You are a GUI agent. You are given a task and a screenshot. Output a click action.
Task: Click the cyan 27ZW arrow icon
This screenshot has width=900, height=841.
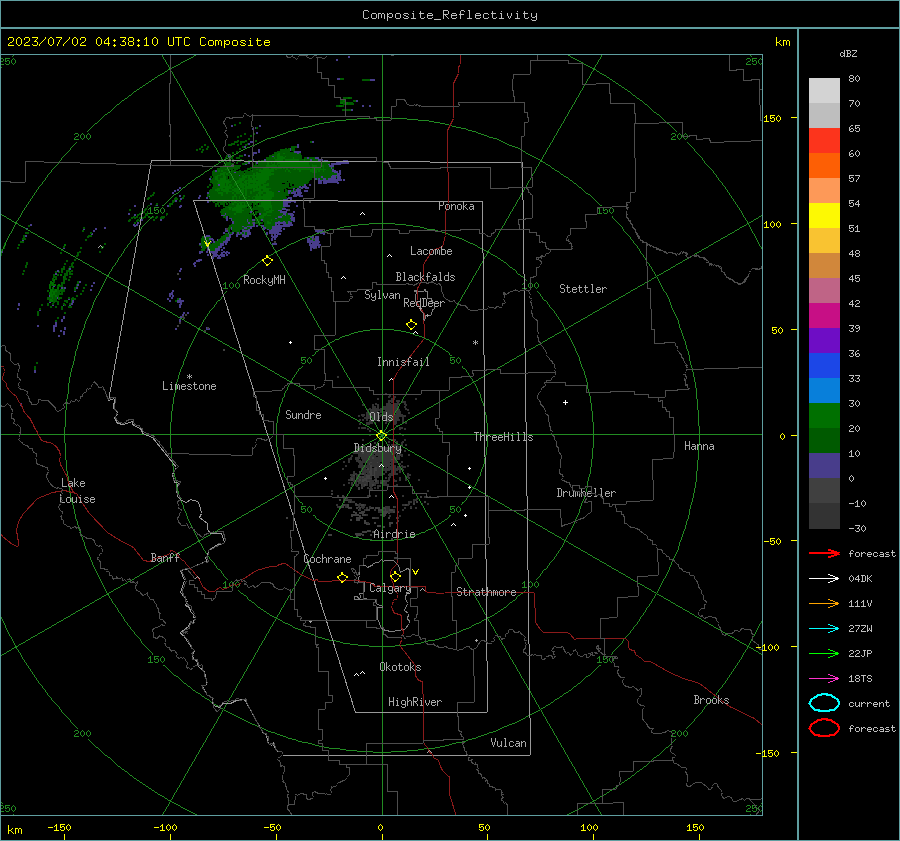point(824,629)
